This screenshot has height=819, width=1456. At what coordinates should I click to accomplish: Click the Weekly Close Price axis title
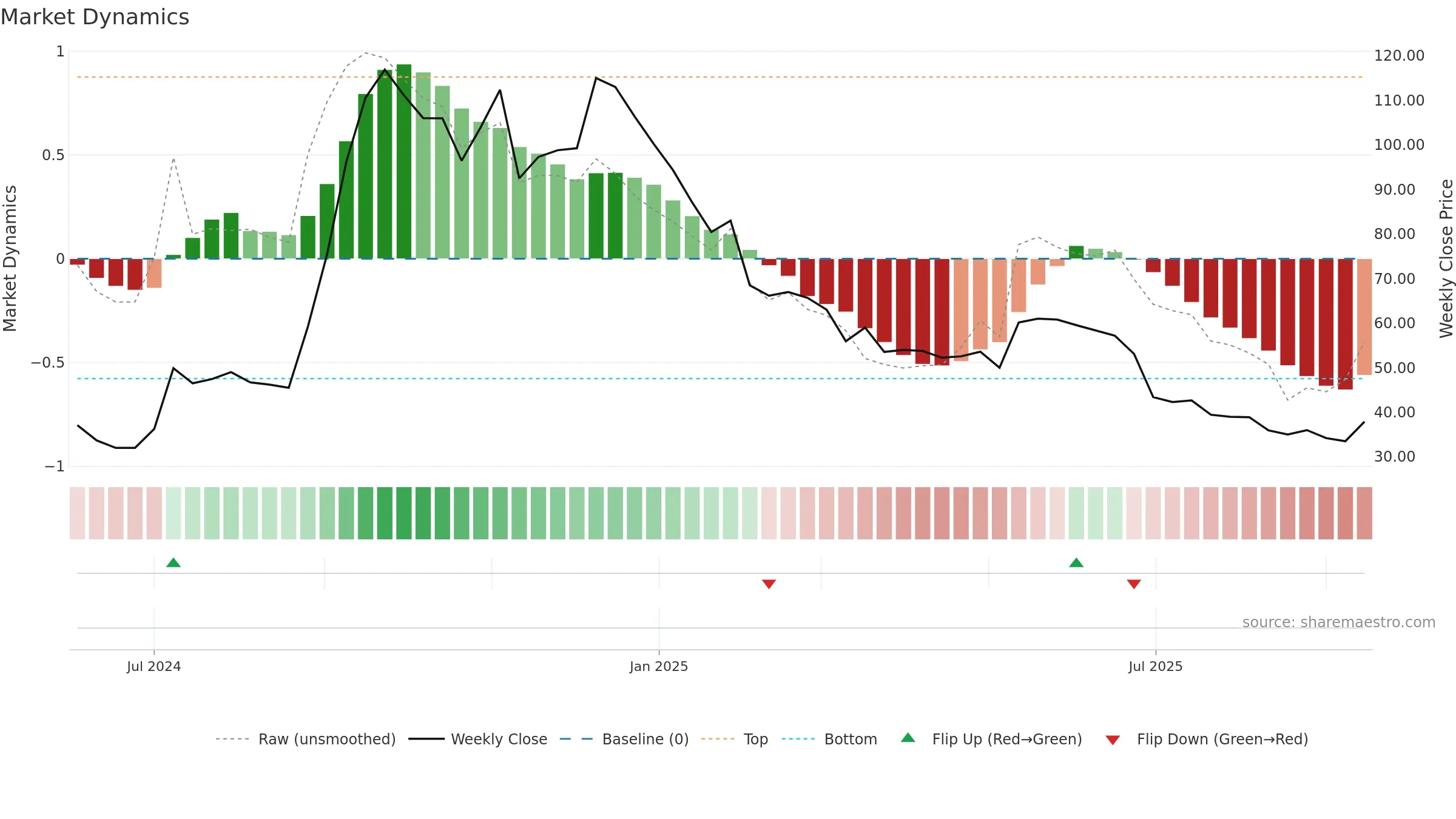click(x=1446, y=258)
